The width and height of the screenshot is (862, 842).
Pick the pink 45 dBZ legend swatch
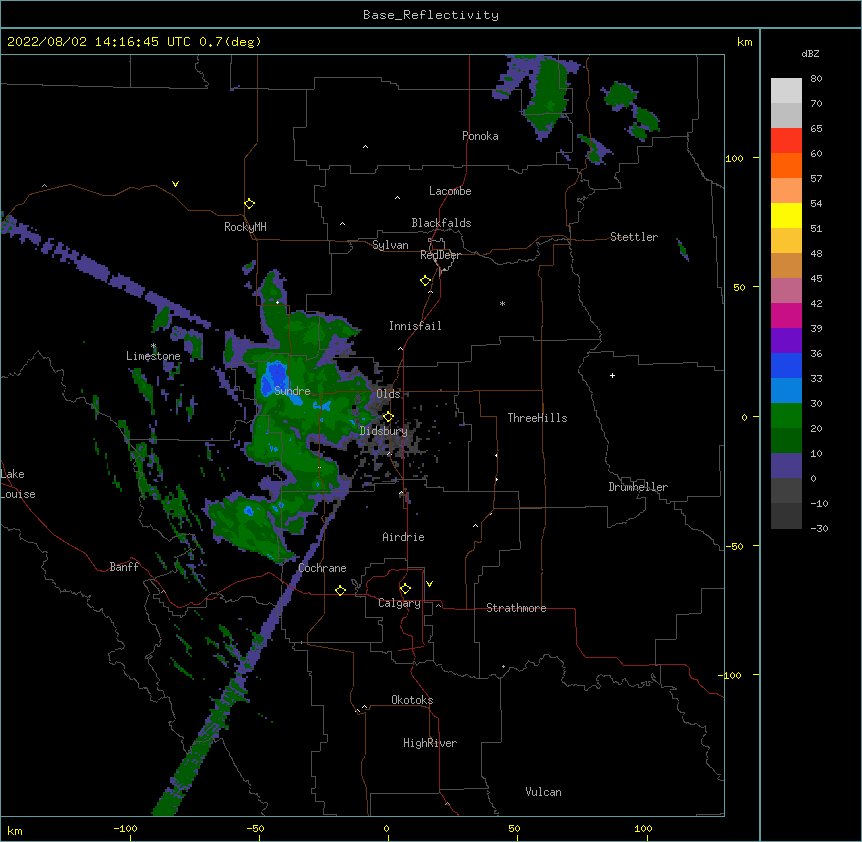click(x=786, y=290)
